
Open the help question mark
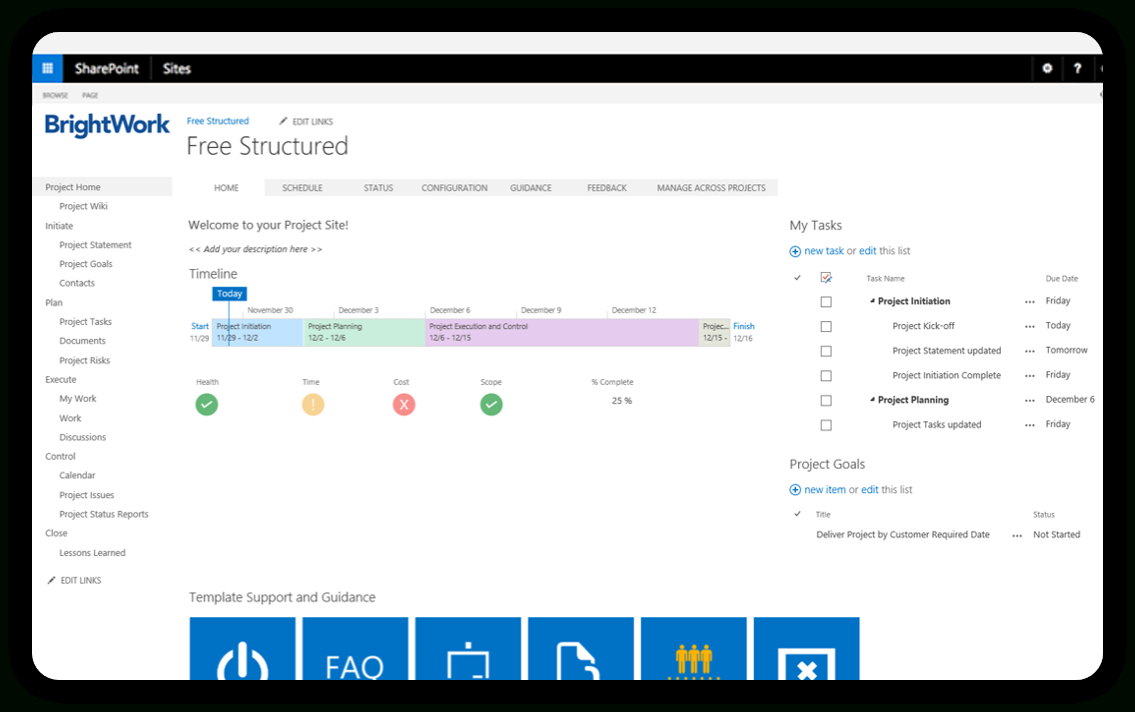[1078, 68]
